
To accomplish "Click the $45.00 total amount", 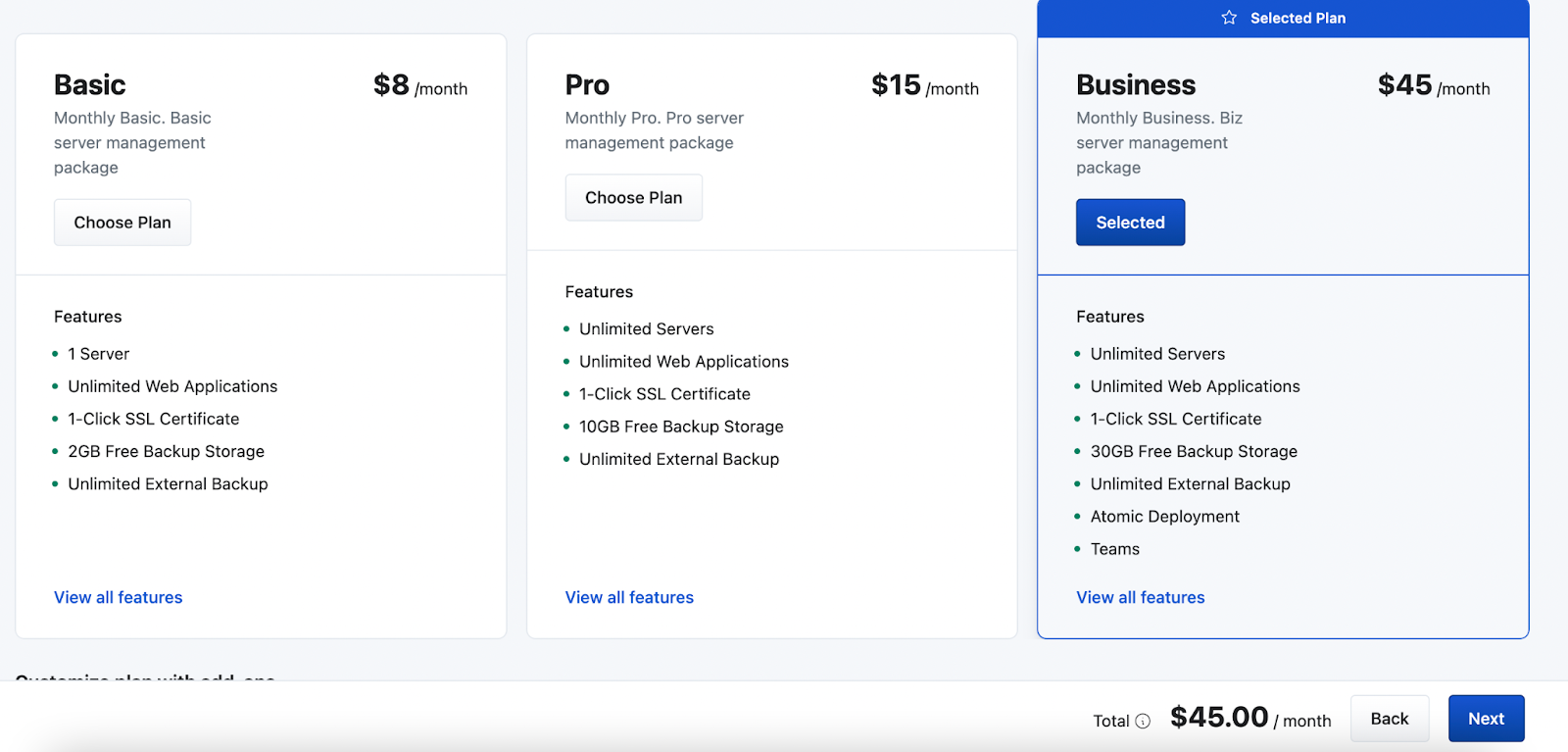I will tap(1219, 718).
